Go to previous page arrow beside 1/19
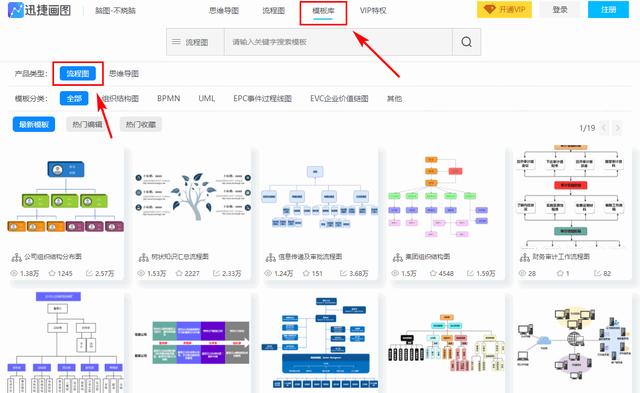Viewport: 640px width, 393px height. (x=604, y=128)
